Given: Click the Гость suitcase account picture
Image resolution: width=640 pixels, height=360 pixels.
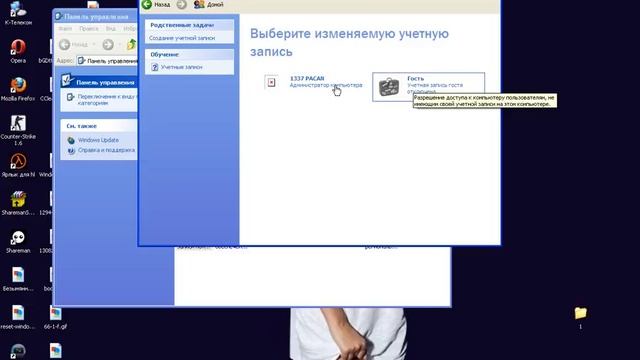Looking at the screenshot, I should point(389,87).
